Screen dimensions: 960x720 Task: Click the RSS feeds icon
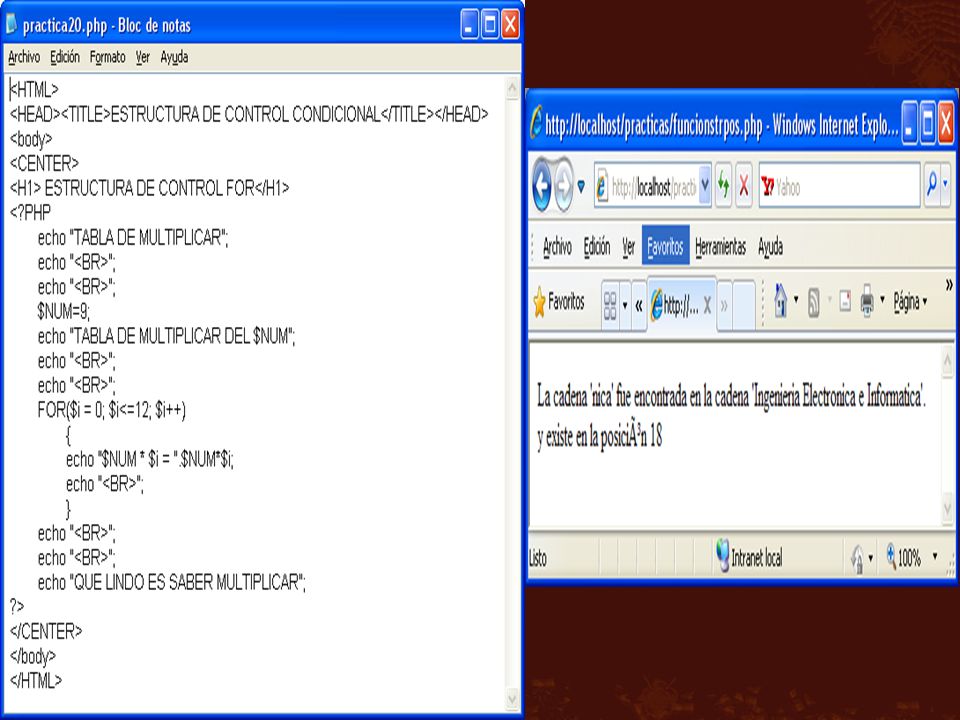[x=814, y=302]
